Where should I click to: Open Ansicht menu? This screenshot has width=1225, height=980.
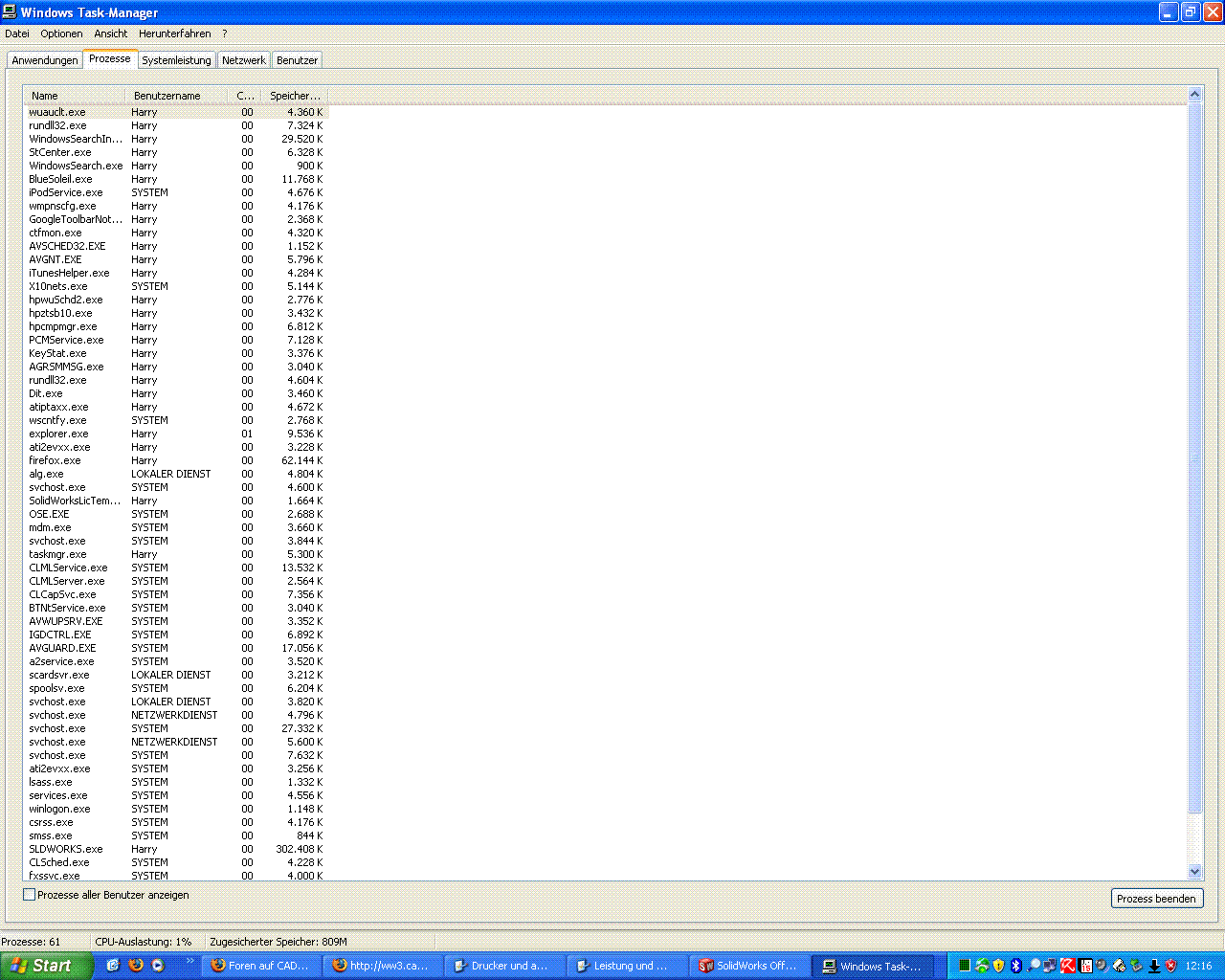pyautogui.click(x=111, y=33)
